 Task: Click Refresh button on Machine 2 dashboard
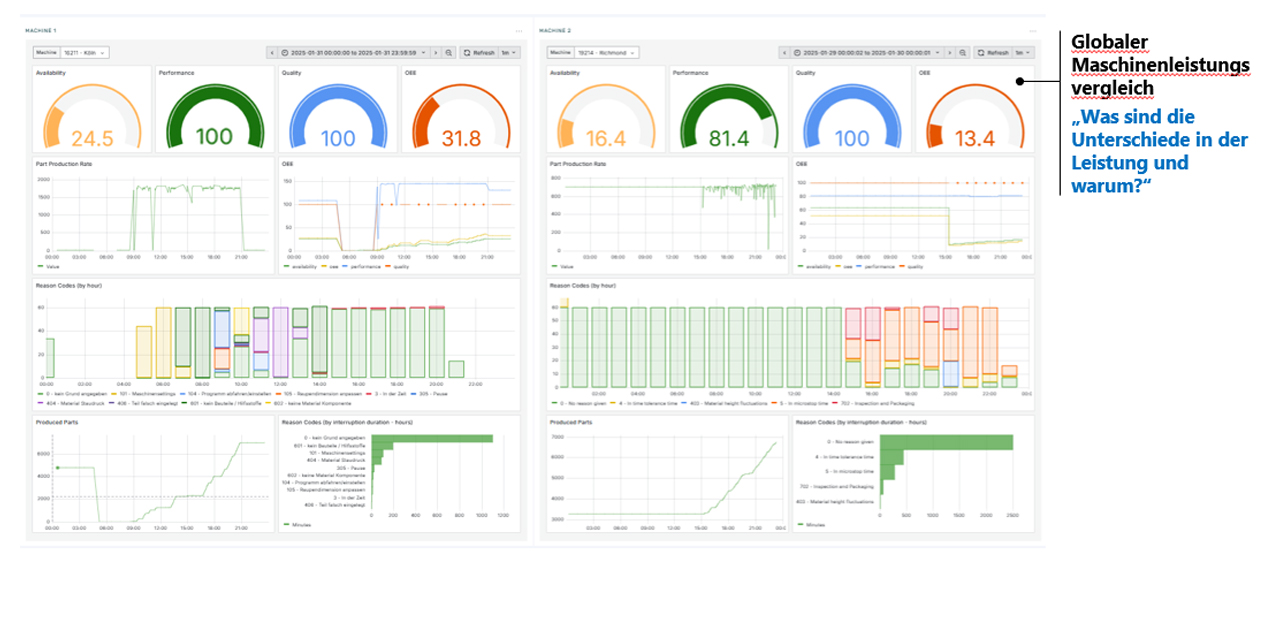pos(992,52)
